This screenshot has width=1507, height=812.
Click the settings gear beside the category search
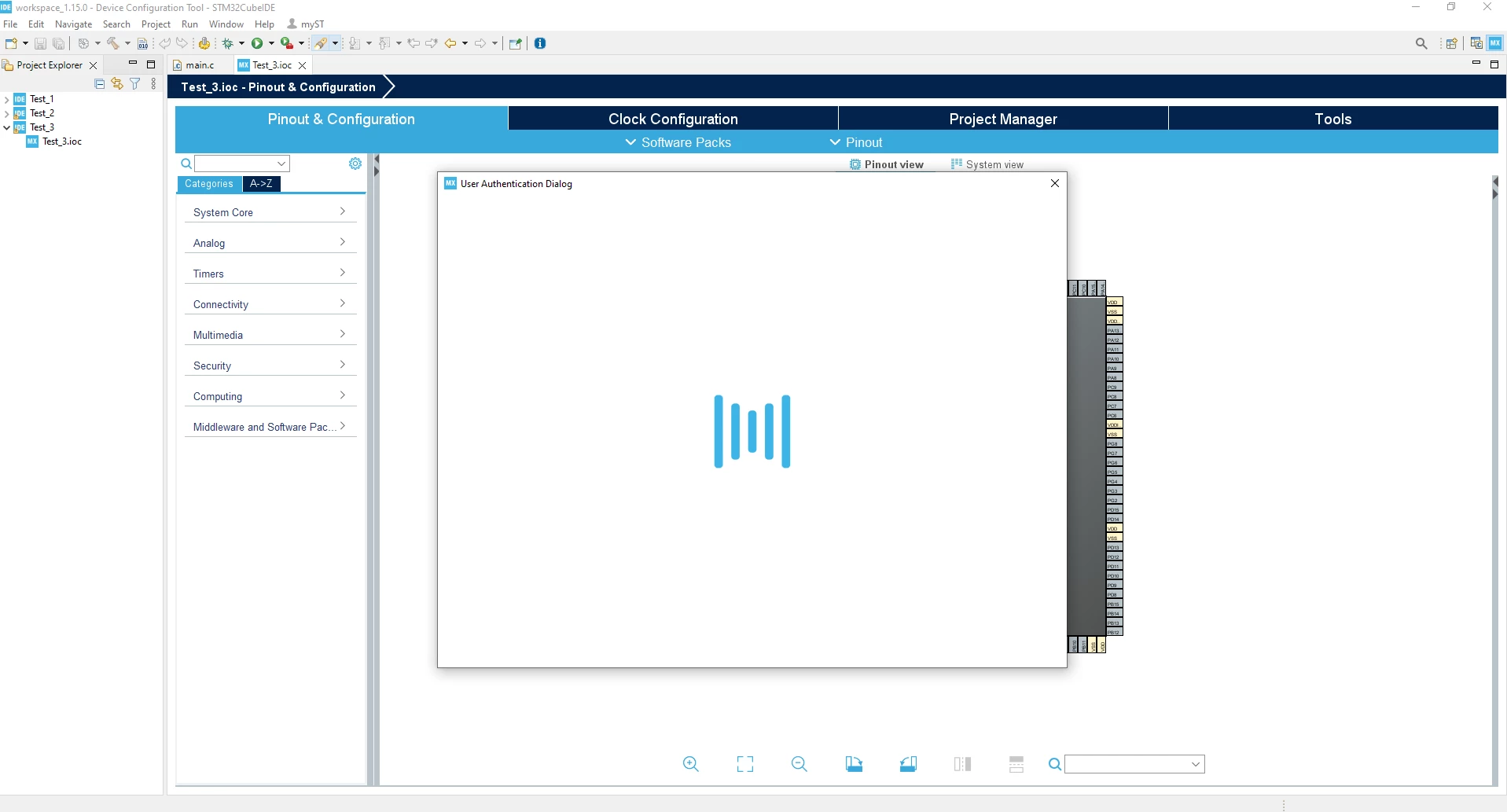tap(355, 164)
